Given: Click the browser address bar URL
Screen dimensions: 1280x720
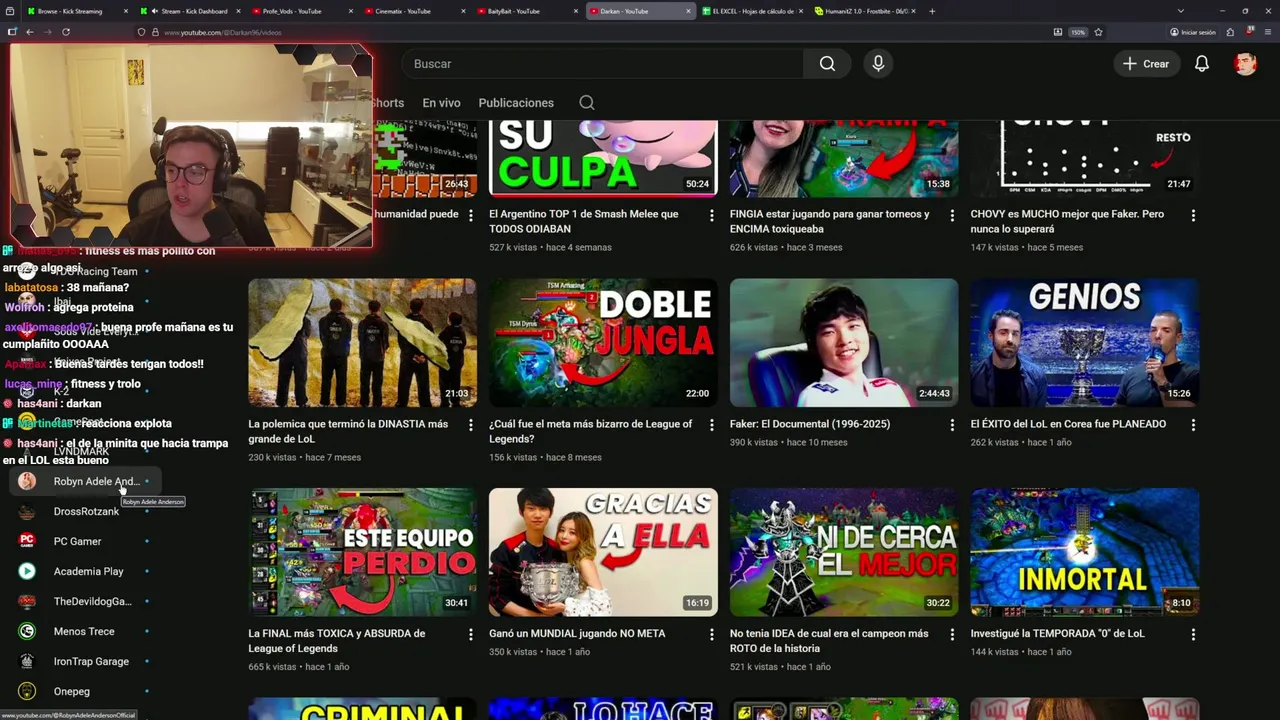Looking at the screenshot, I should 223,32.
